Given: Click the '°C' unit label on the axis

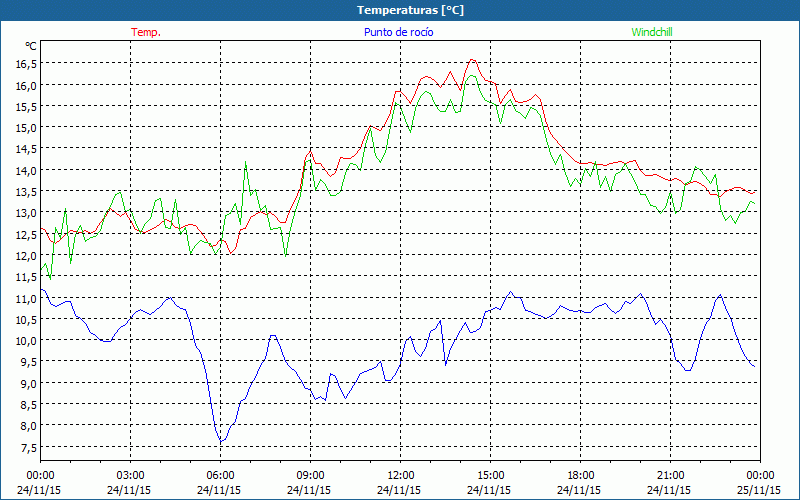Looking at the screenshot, I should point(31,46).
